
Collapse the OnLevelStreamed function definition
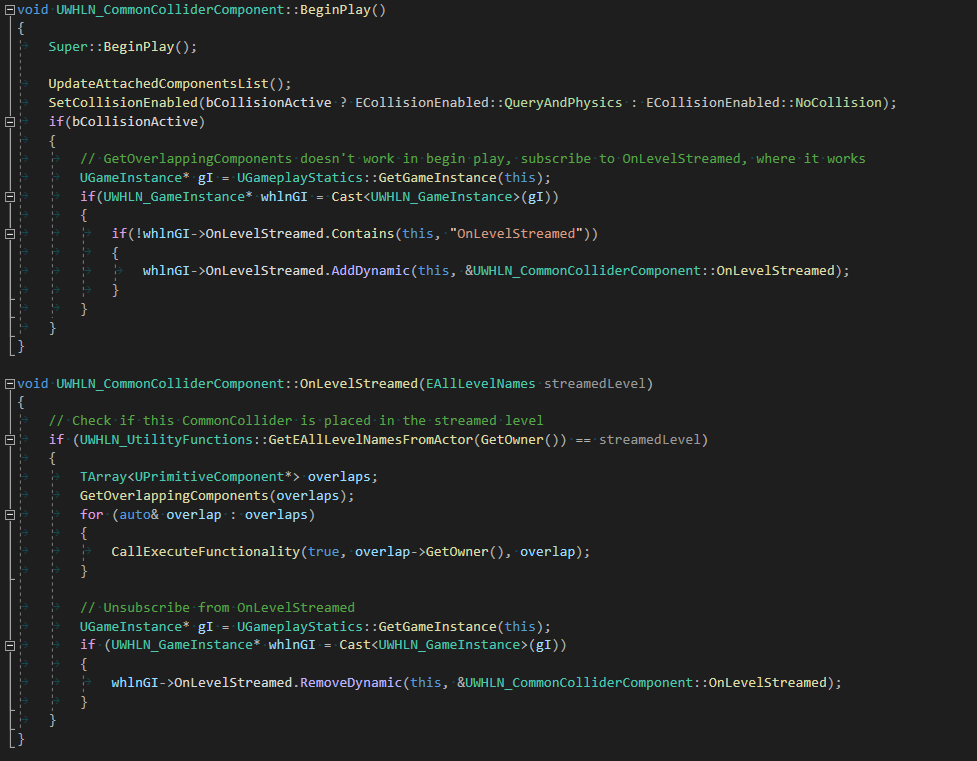coord(10,383)
